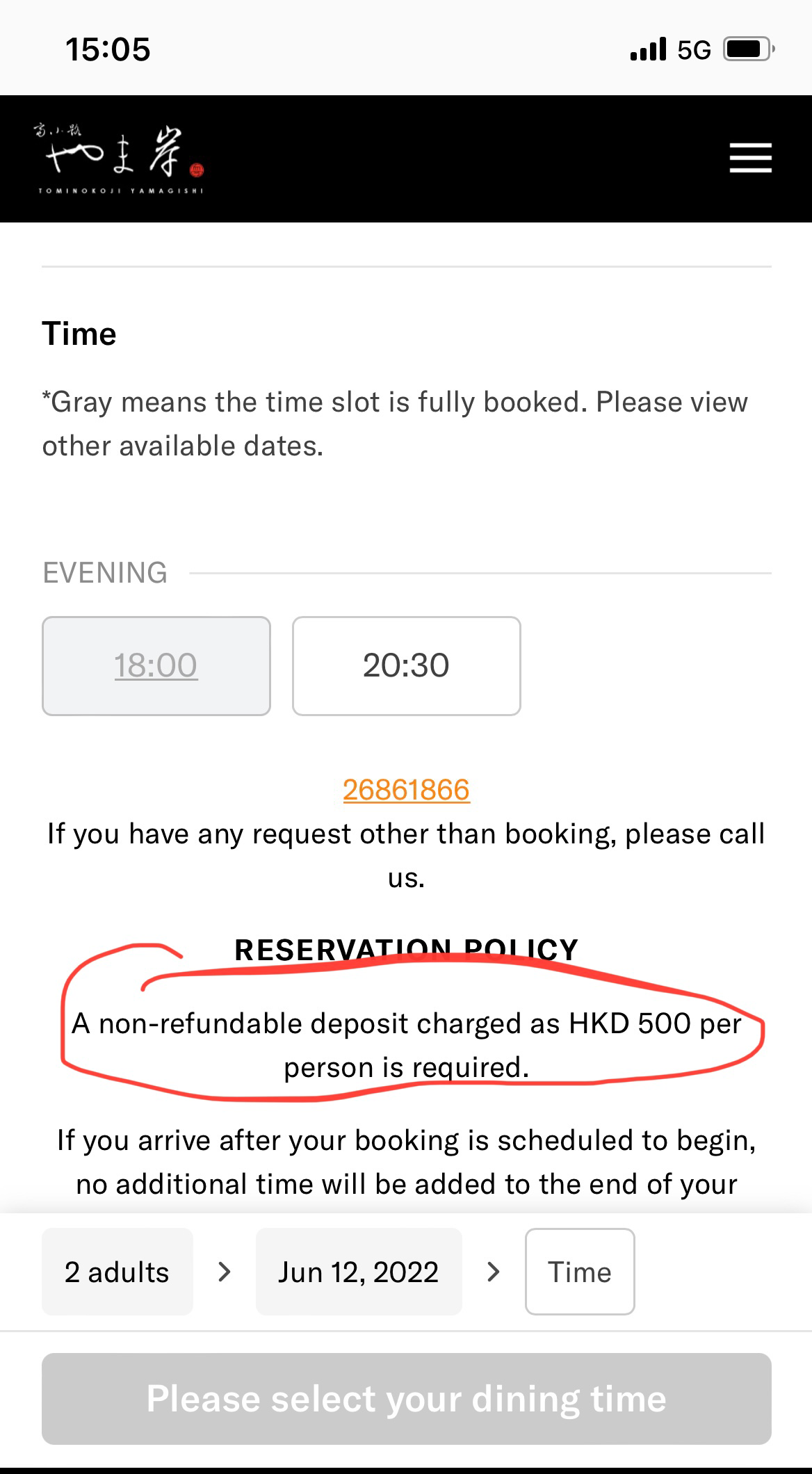The height and width of the screenshot is (1474, 812).
Task: Tap the 5G network indicator
Action: 695,50
